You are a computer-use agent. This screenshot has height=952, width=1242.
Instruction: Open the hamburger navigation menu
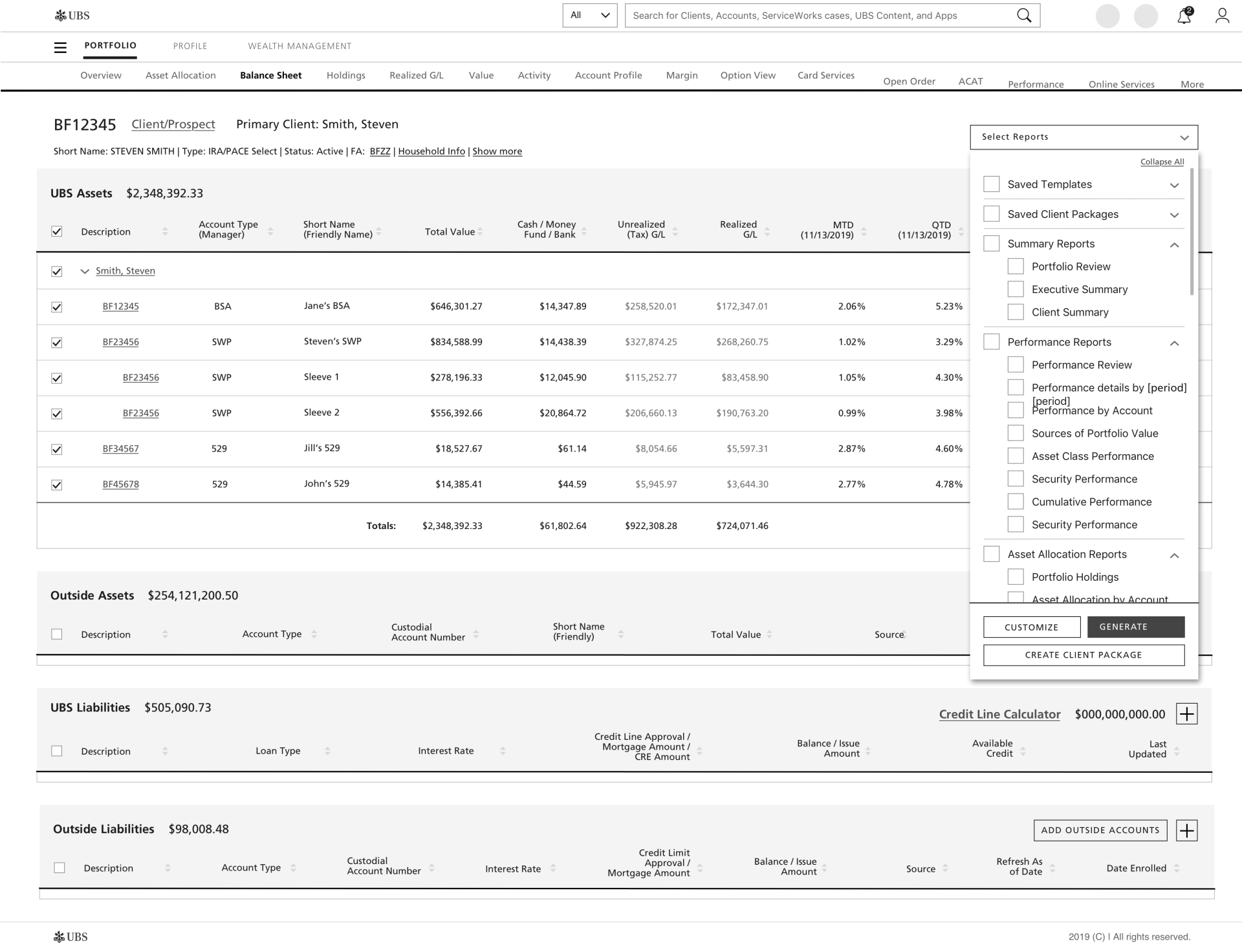(60, 47)
